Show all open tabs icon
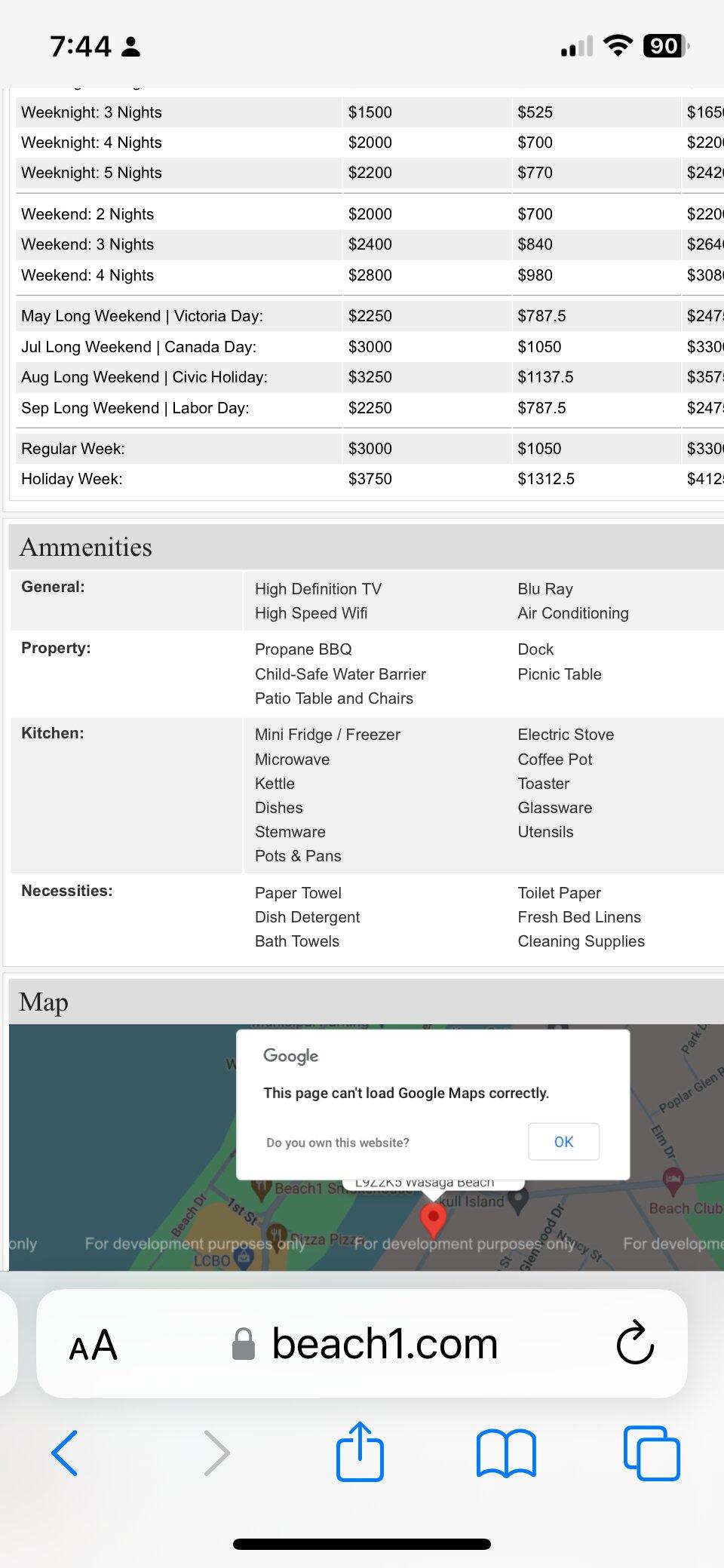The image size is (724, 1568). (652, 1453)
